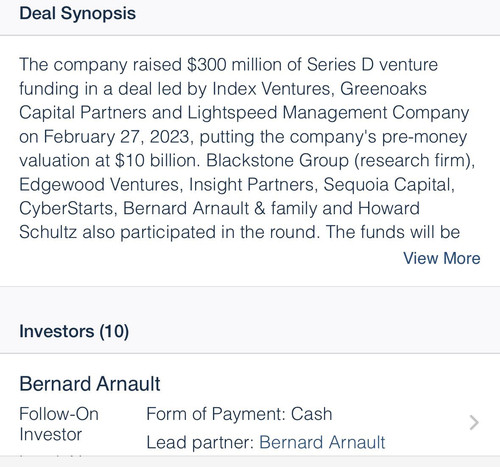This screenshot has width=500, height=467.
Task: Click Sequoia Capital in the synopsis
Action: (387, 184)
